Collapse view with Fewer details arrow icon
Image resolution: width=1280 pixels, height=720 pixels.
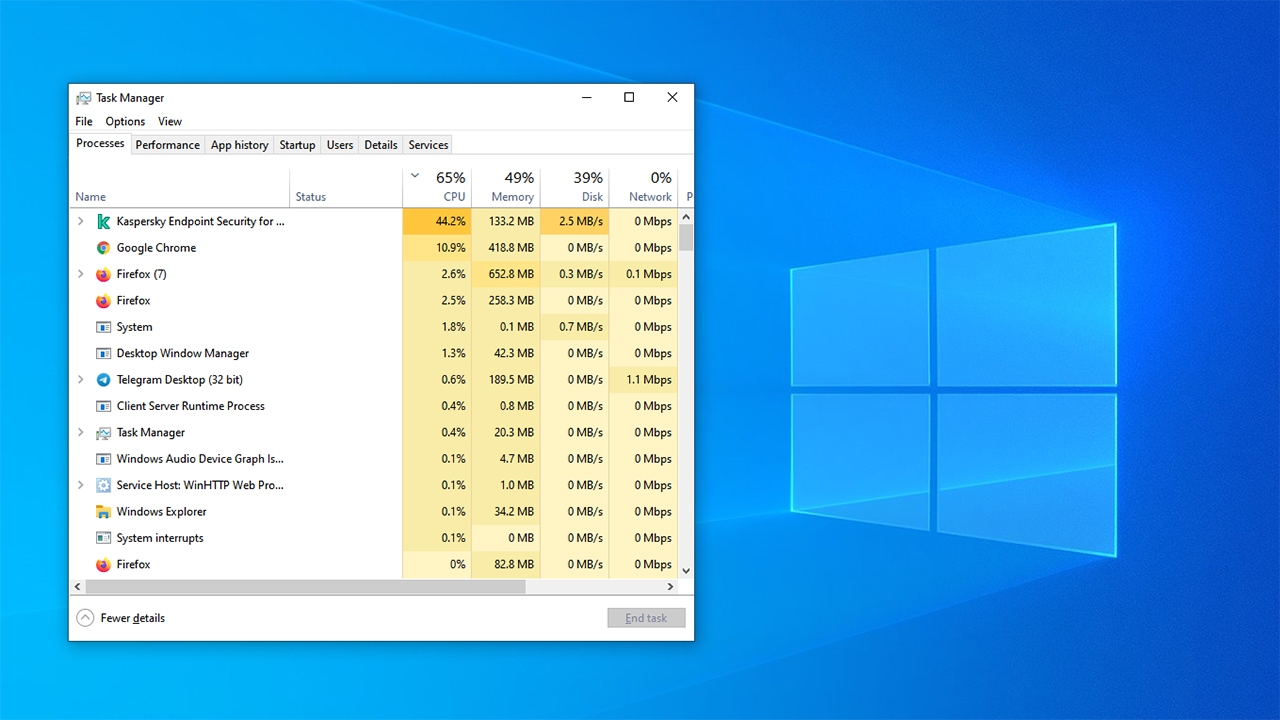85,618
